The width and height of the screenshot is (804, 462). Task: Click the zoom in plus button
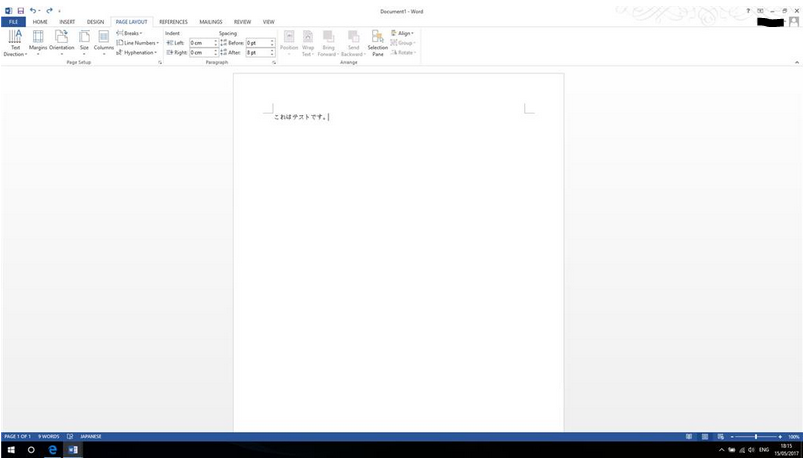pos(780,436)
